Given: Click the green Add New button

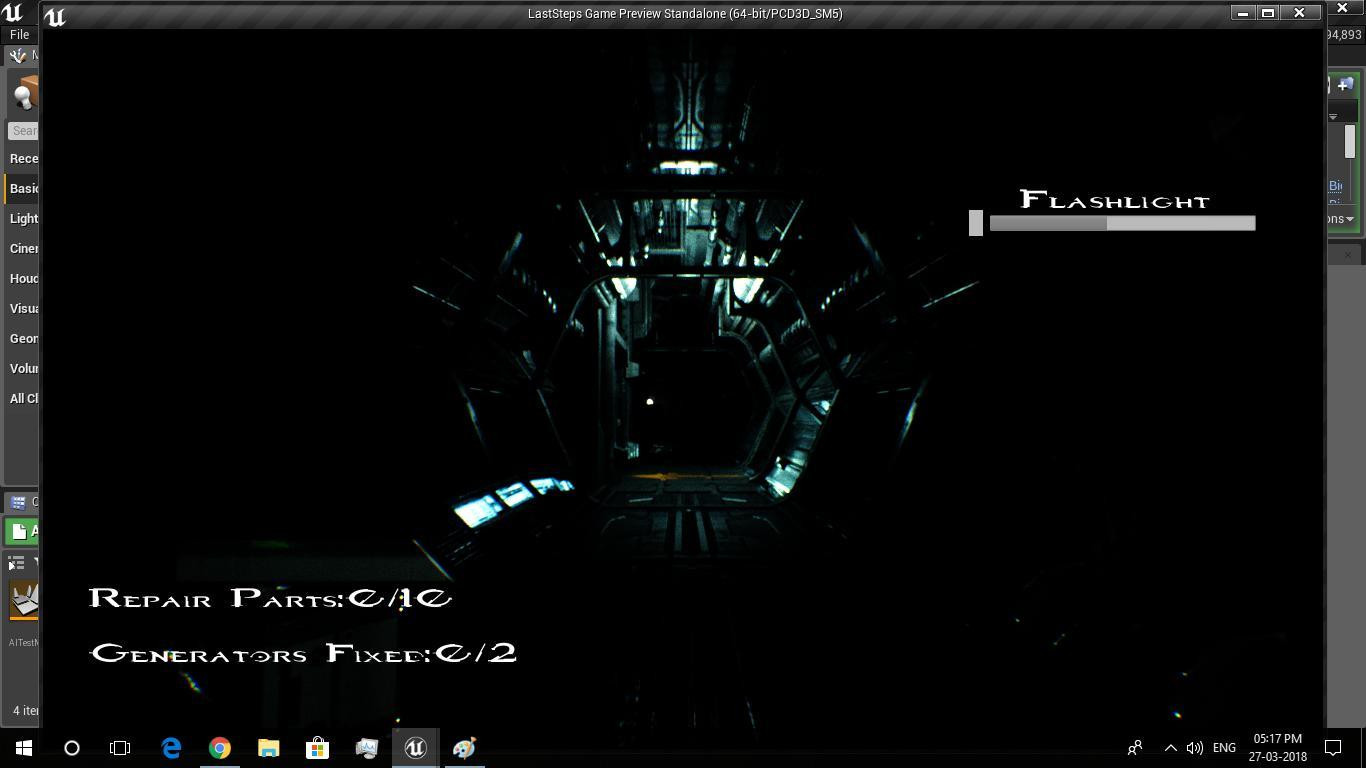Looking at the screenshot, I should (x=22, y=531).
